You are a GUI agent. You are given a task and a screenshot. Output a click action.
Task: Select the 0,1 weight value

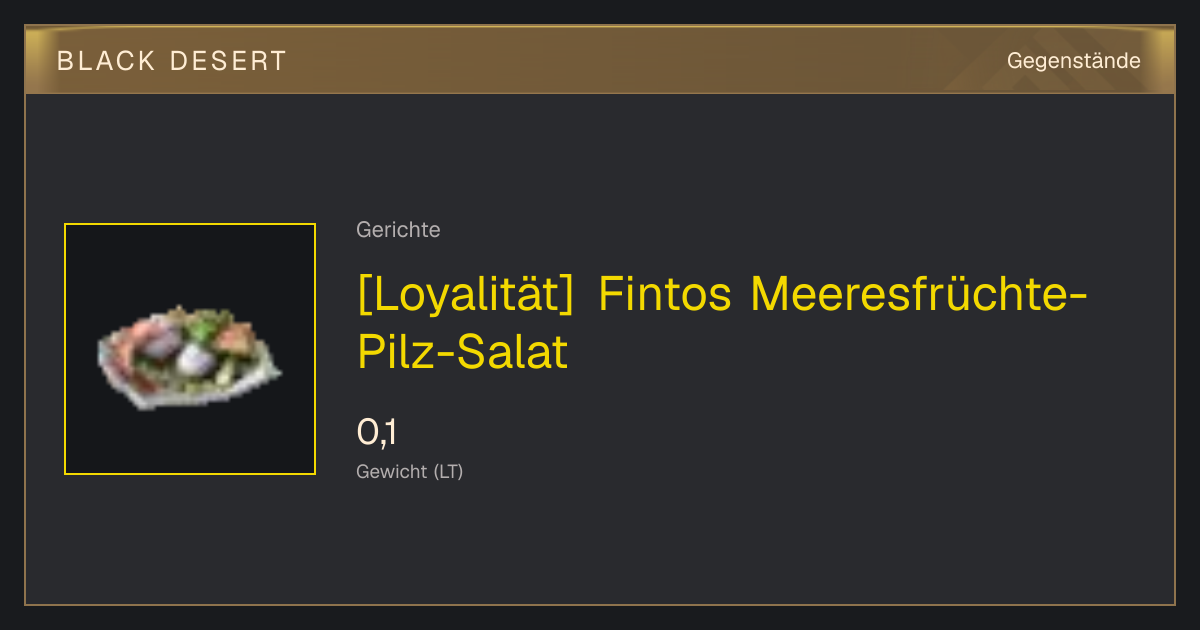pyautogui.click(x=377, y=432)
